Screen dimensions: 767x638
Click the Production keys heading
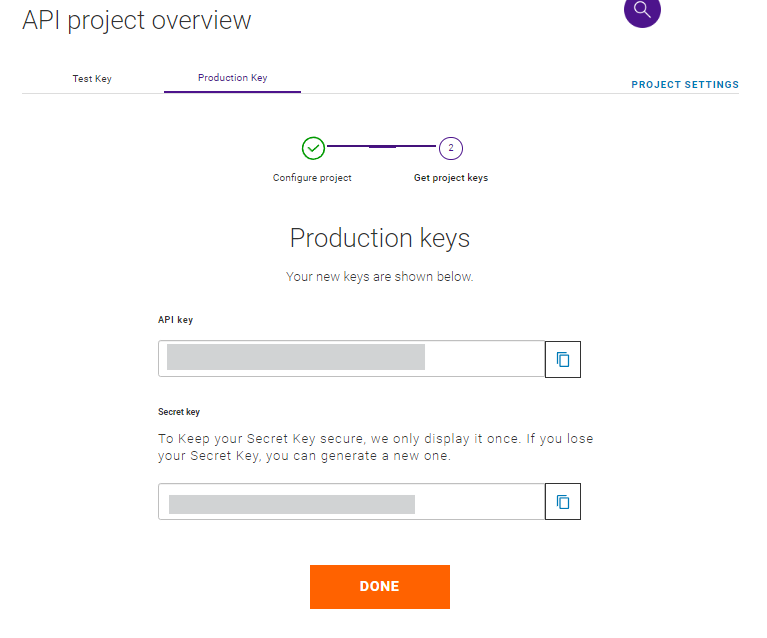(379, 238)
